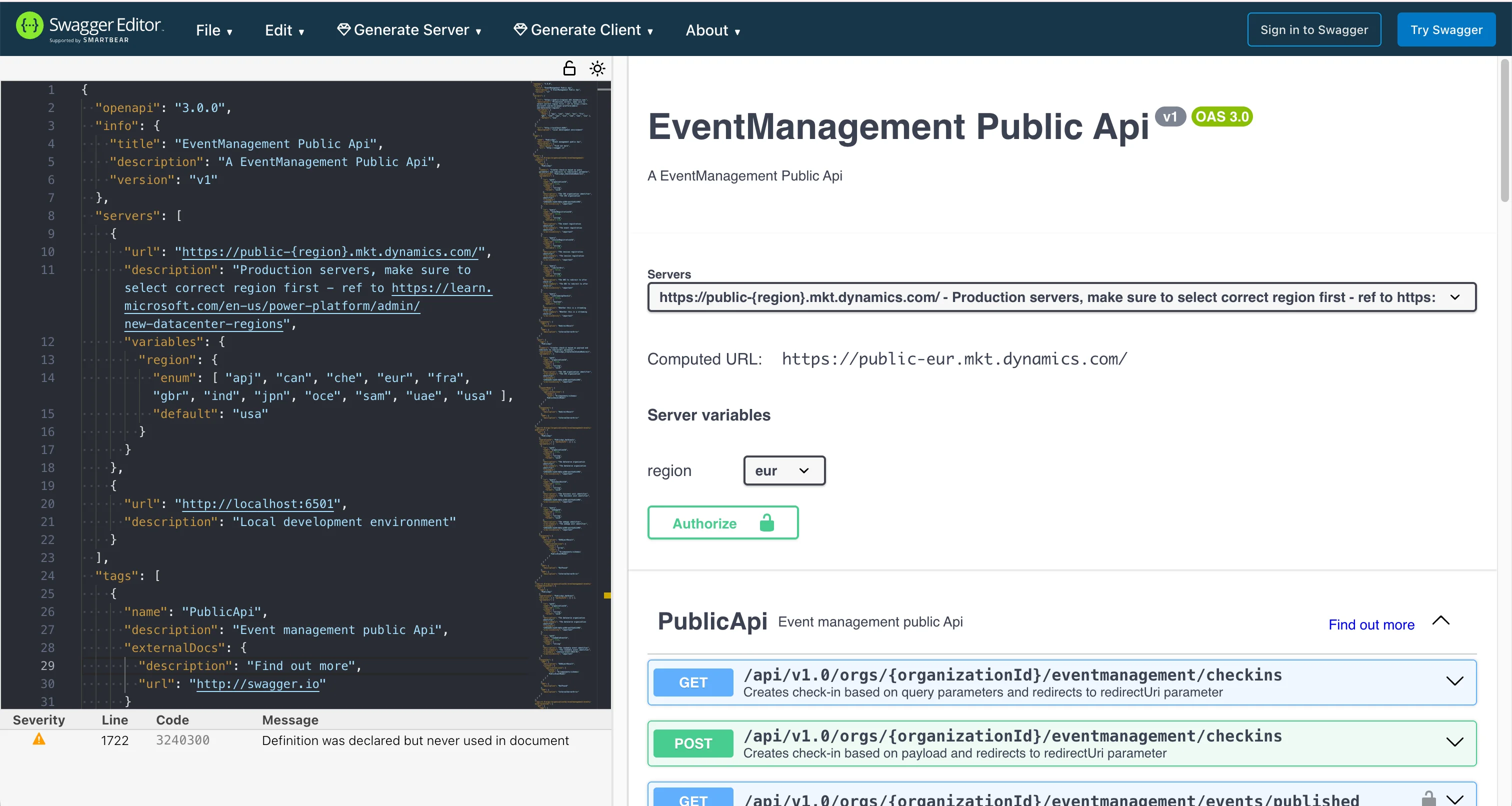Click the Authorize button
This screenshot has height=806, width=1512.
tap(722, 522)
